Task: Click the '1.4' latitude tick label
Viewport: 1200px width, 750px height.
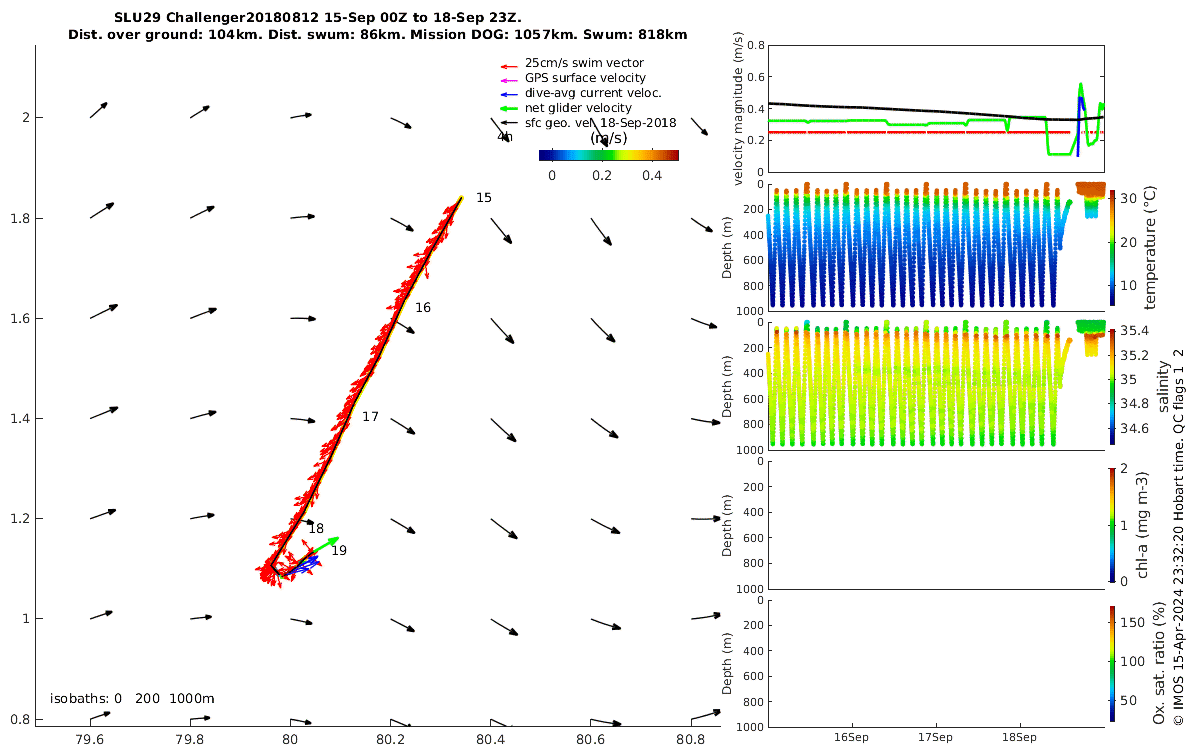Action: point(19,418)
